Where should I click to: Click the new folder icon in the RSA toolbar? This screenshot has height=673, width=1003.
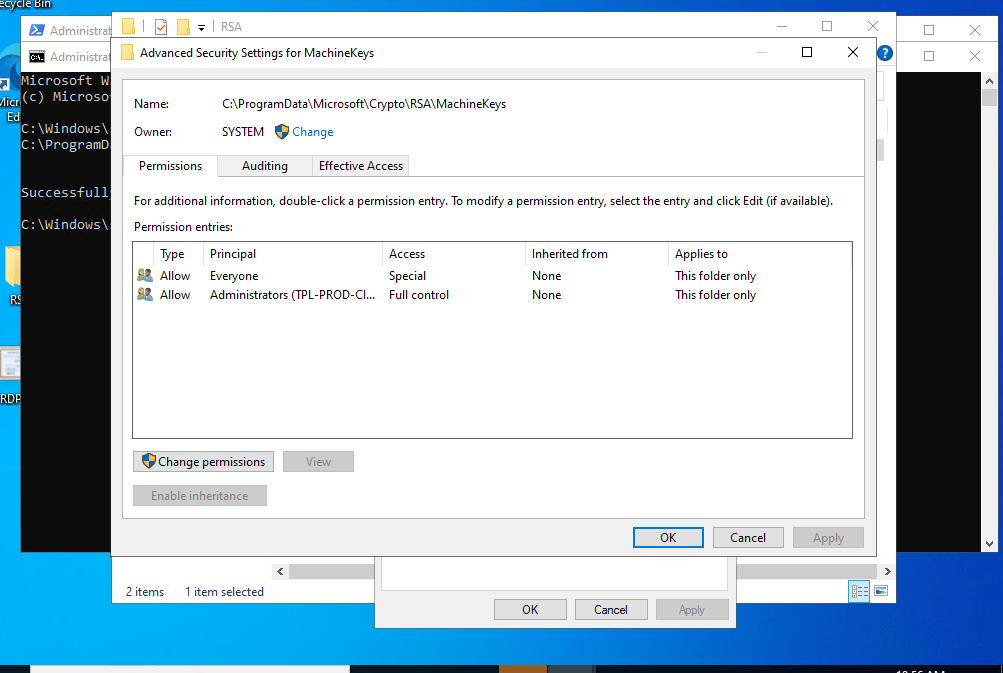coord(184,27)
